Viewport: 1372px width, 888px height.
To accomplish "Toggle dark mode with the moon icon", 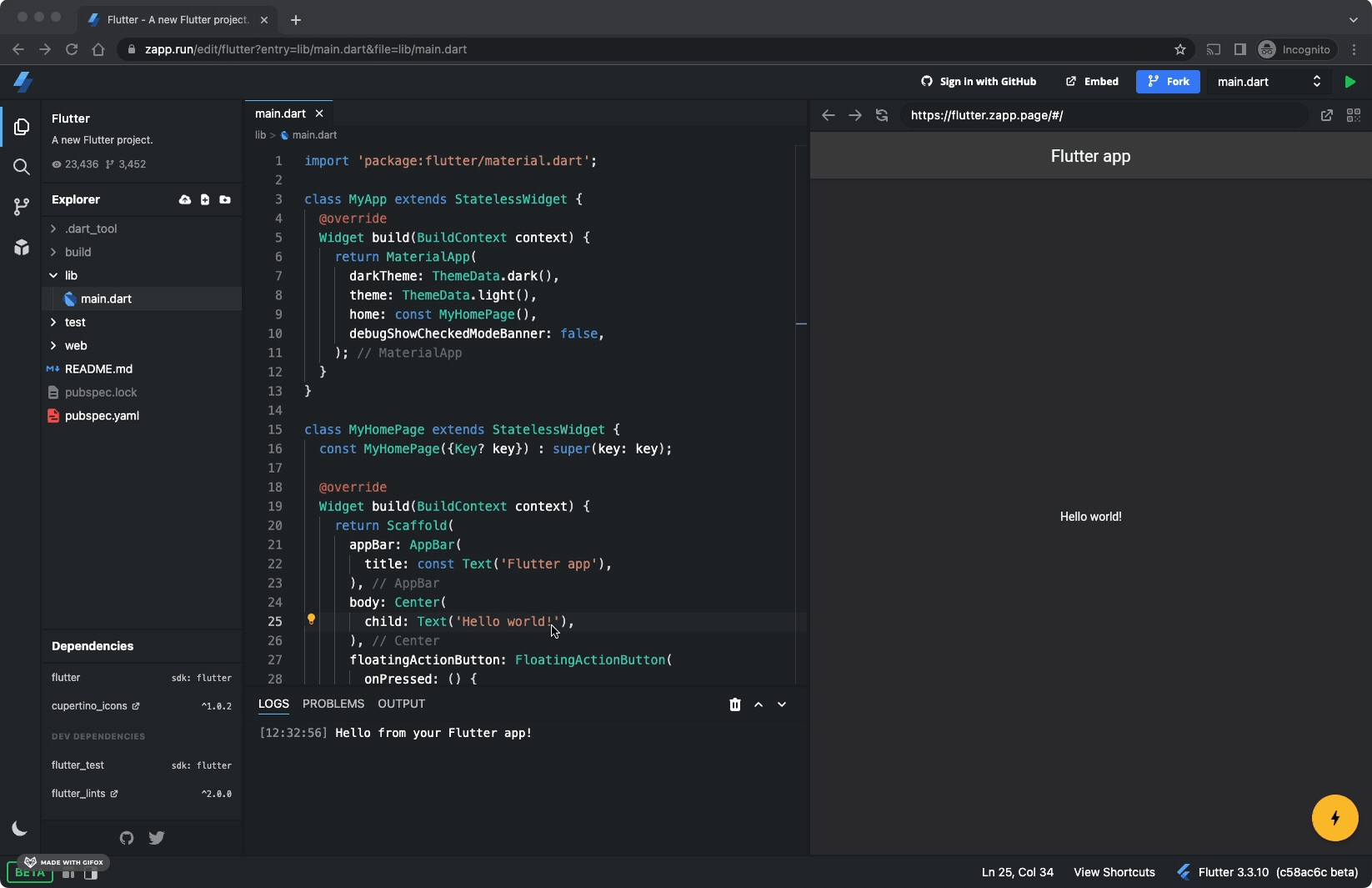I will [20, 828].
